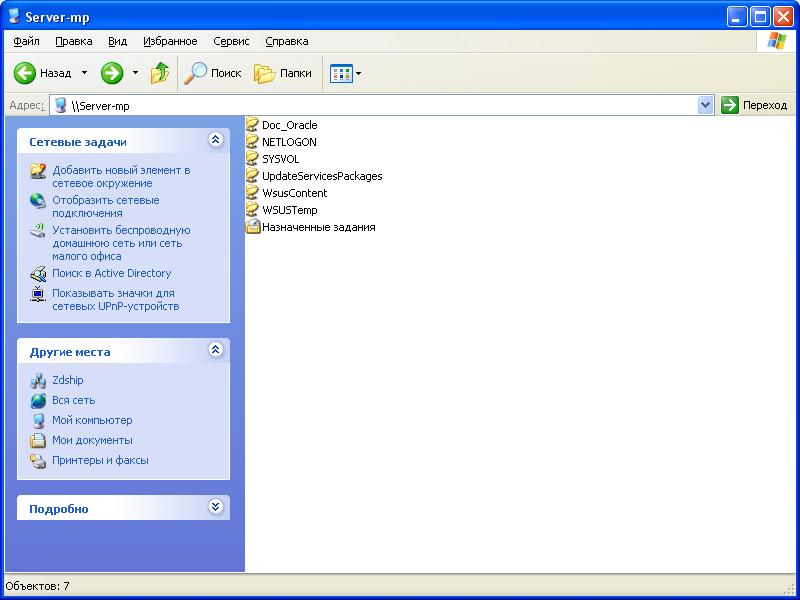The width and height of the screenshot is (800, 600).
Task: Open the Сервис menu
Action: pyautogui.click(x=231, y=41)
